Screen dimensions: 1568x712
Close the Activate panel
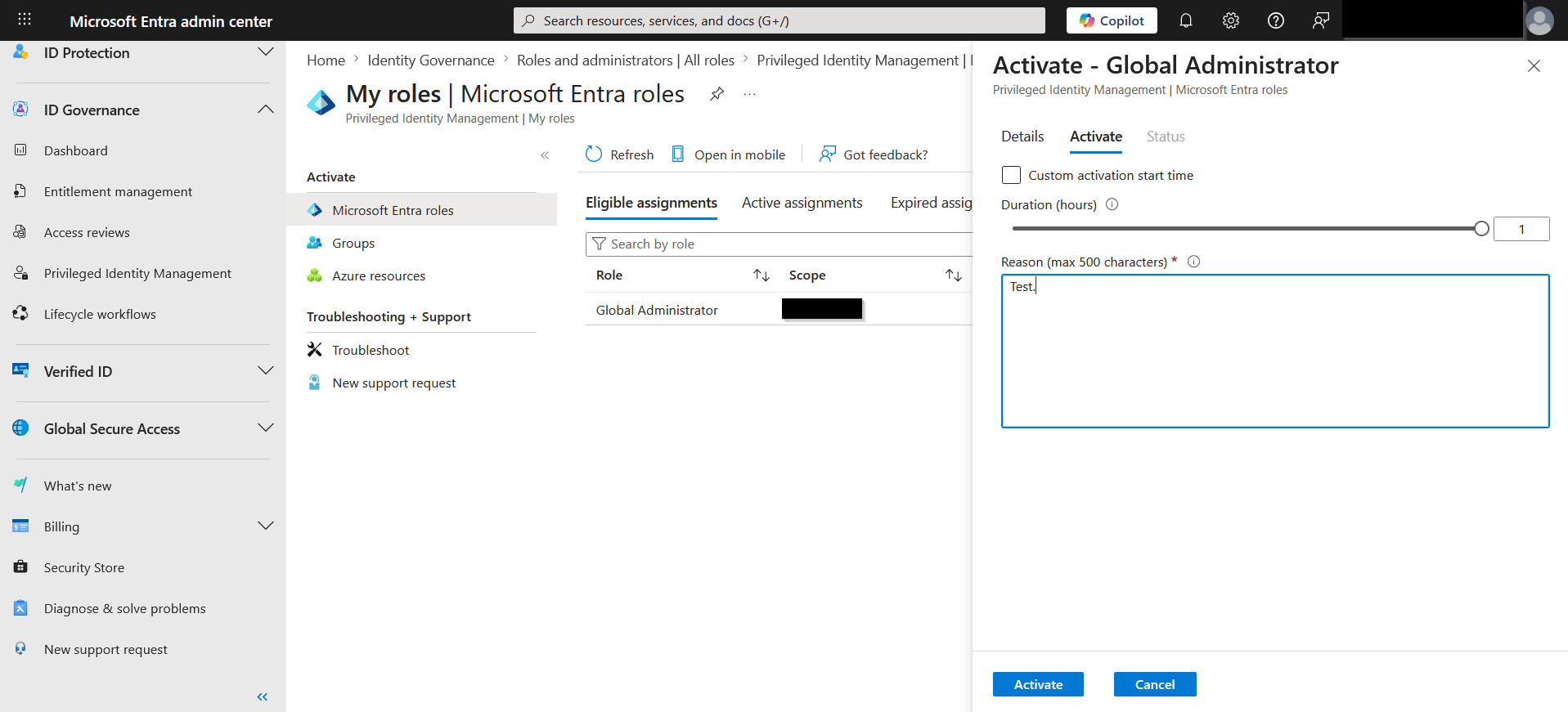coord(1534,66)
